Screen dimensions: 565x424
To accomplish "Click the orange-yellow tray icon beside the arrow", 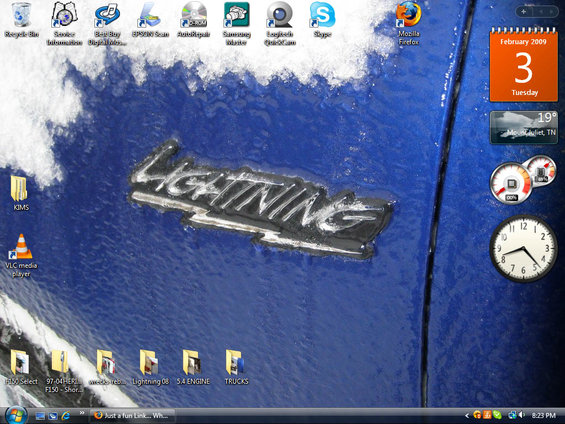I will pyautogui.click(x=477, y=415).
